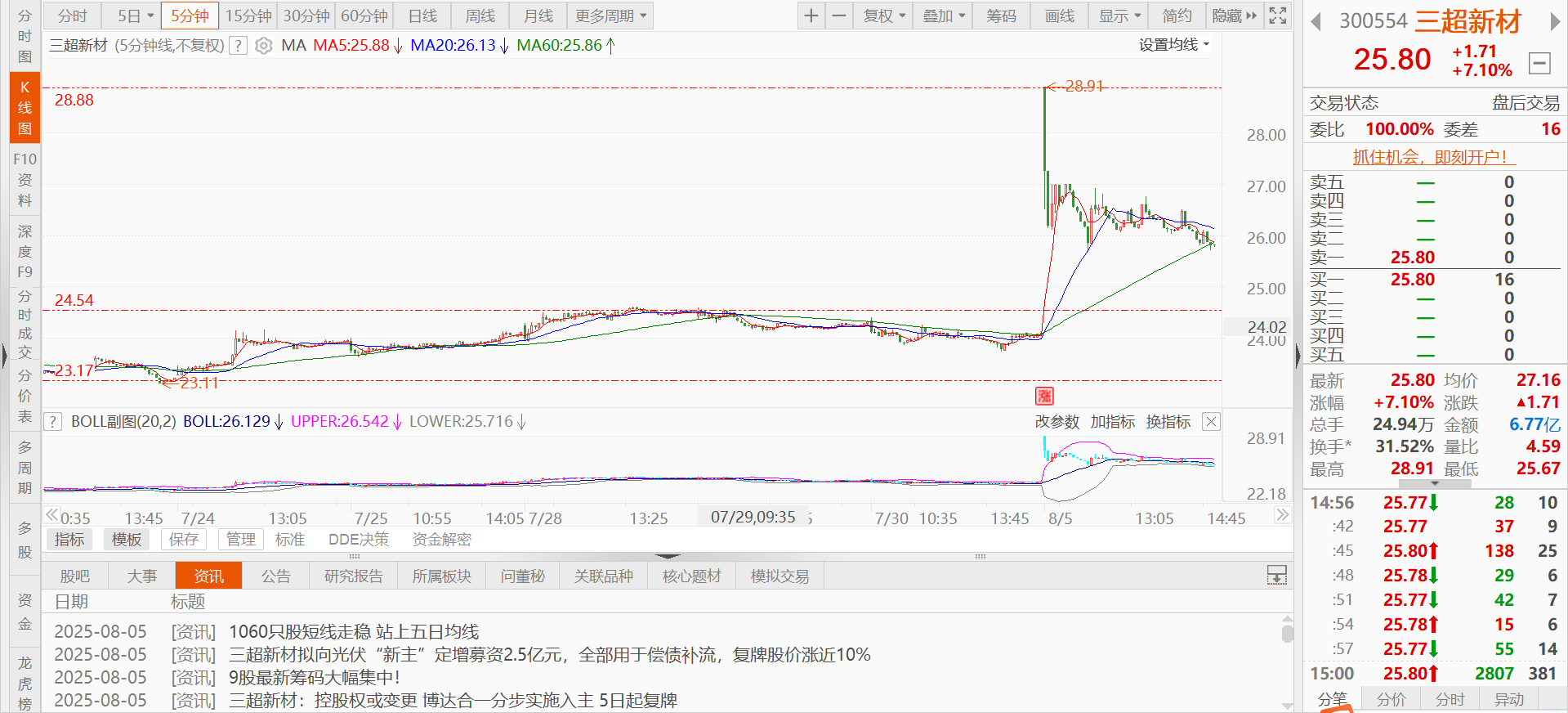The height and width of the screenshot is (713, 1568).
Task: Click 模板 button in indicator bar
Action: coord(127,539)
